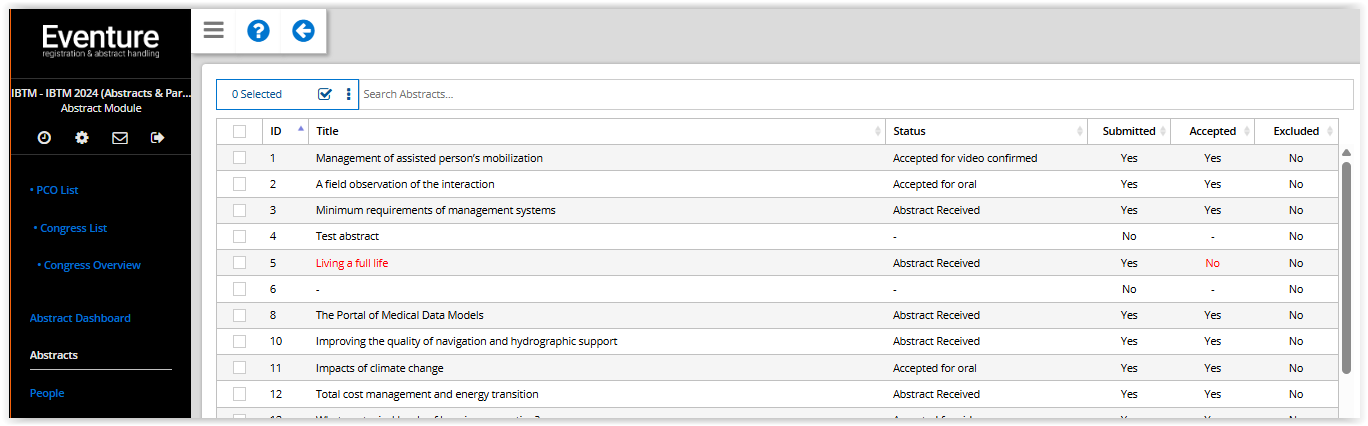Open the three-dot options menu
Screen dimensions: 1368x426
349,94
